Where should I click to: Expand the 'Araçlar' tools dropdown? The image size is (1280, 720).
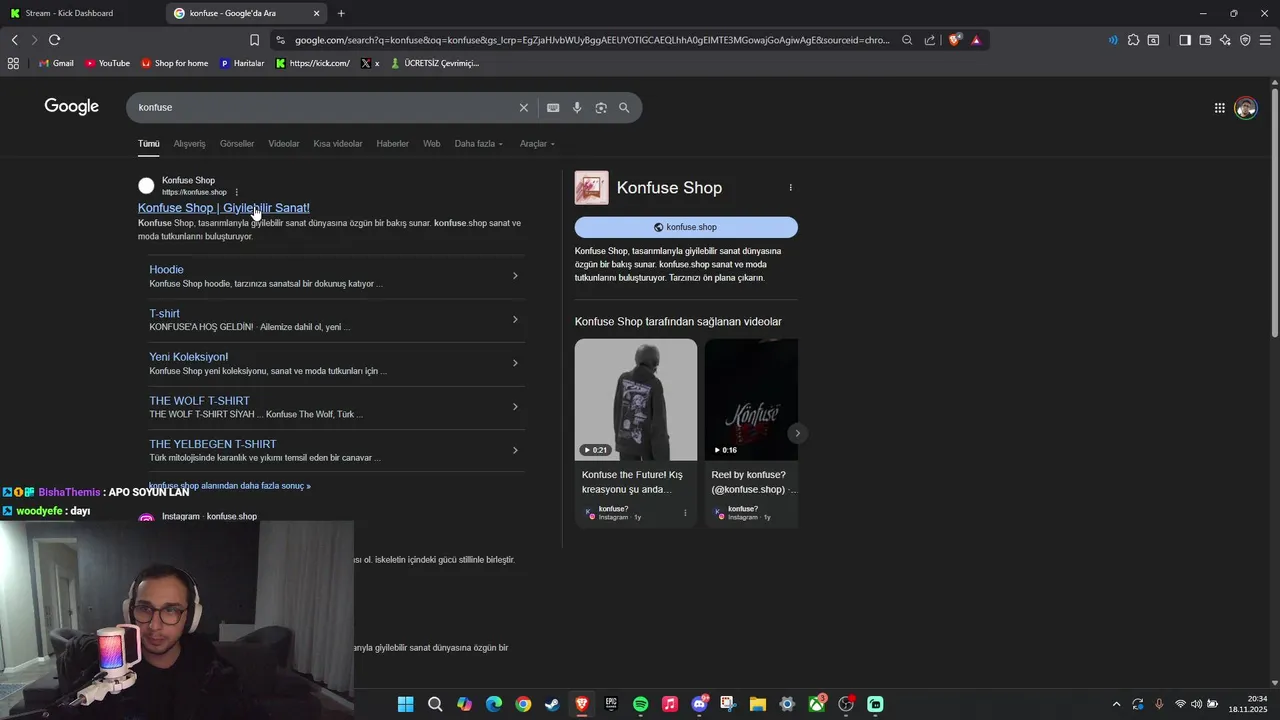[x=537, y=144]
